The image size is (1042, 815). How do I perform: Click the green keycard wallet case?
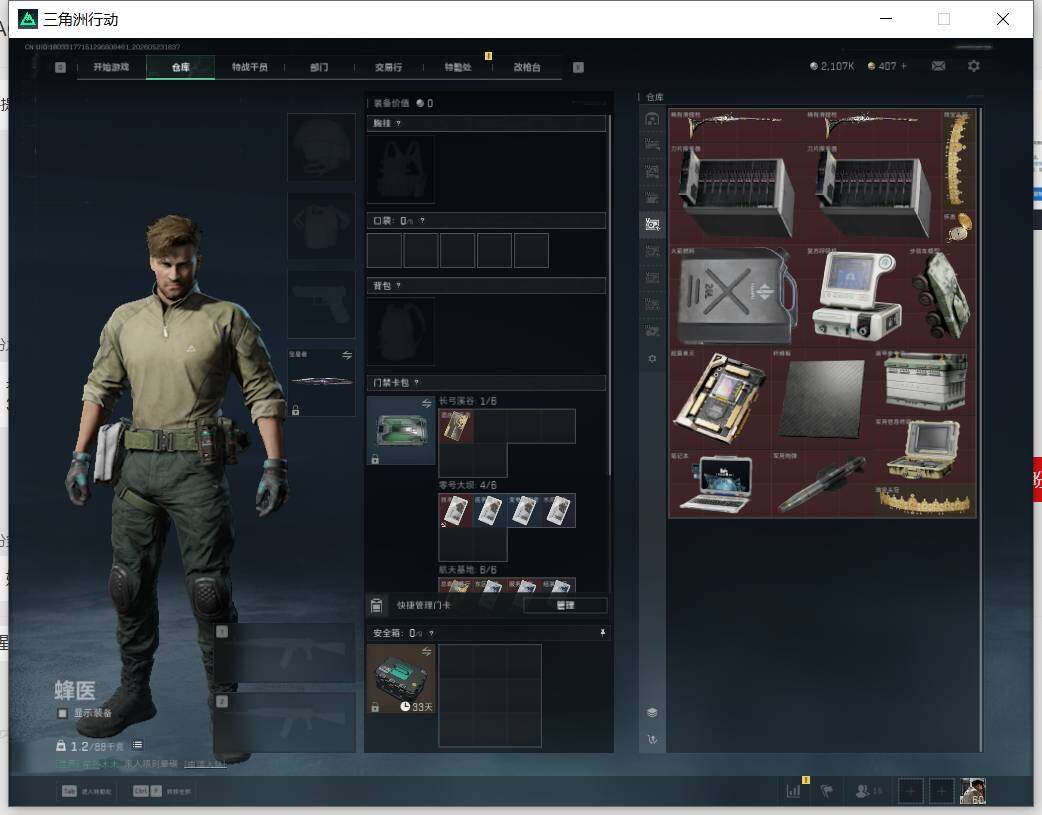pos(401,430)
